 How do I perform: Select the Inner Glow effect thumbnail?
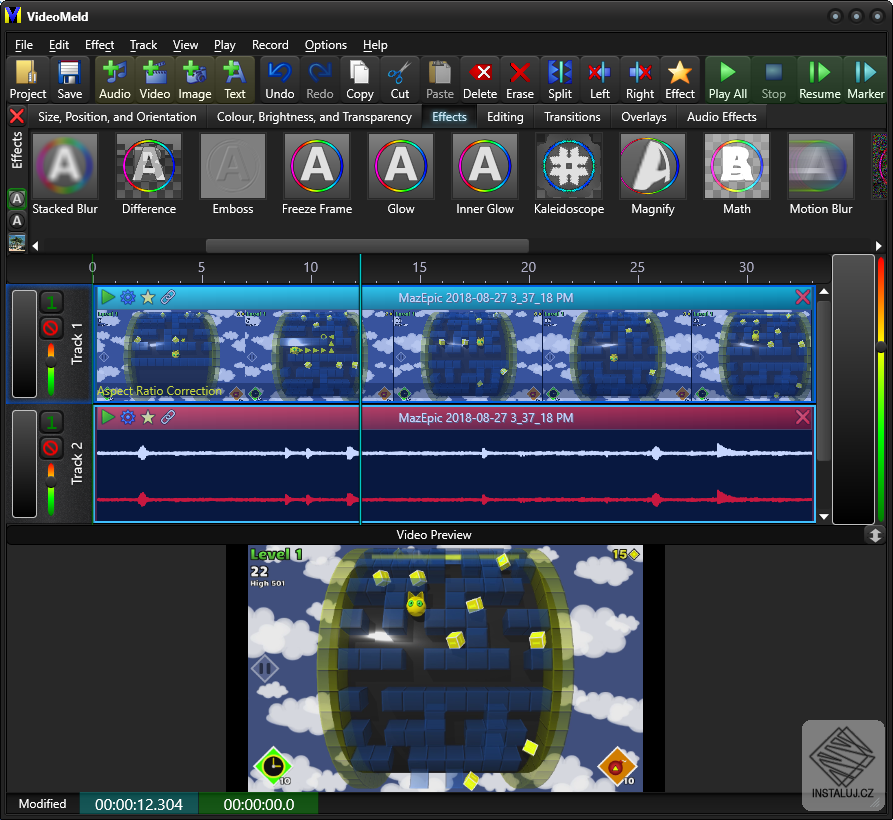pos(485,166)
